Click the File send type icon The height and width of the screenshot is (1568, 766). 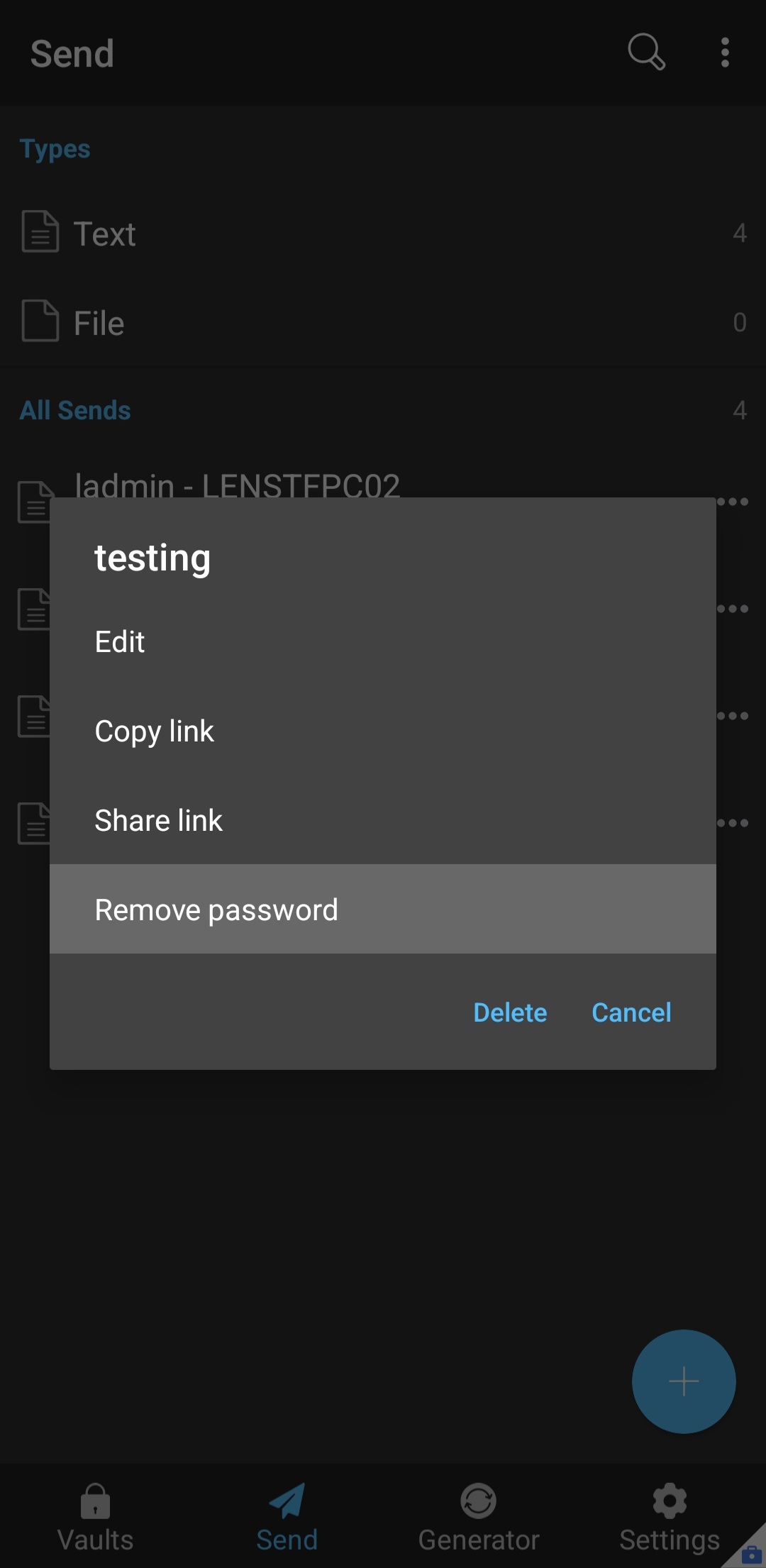pyautogui.click(x=40, y=321)
